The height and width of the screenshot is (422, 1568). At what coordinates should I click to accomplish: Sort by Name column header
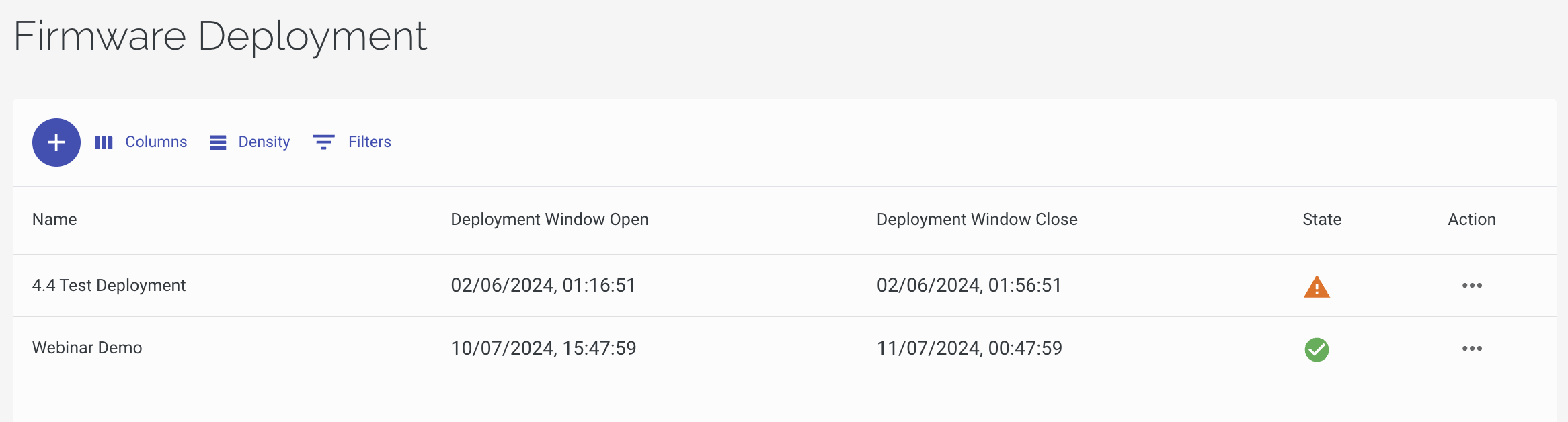54,220
